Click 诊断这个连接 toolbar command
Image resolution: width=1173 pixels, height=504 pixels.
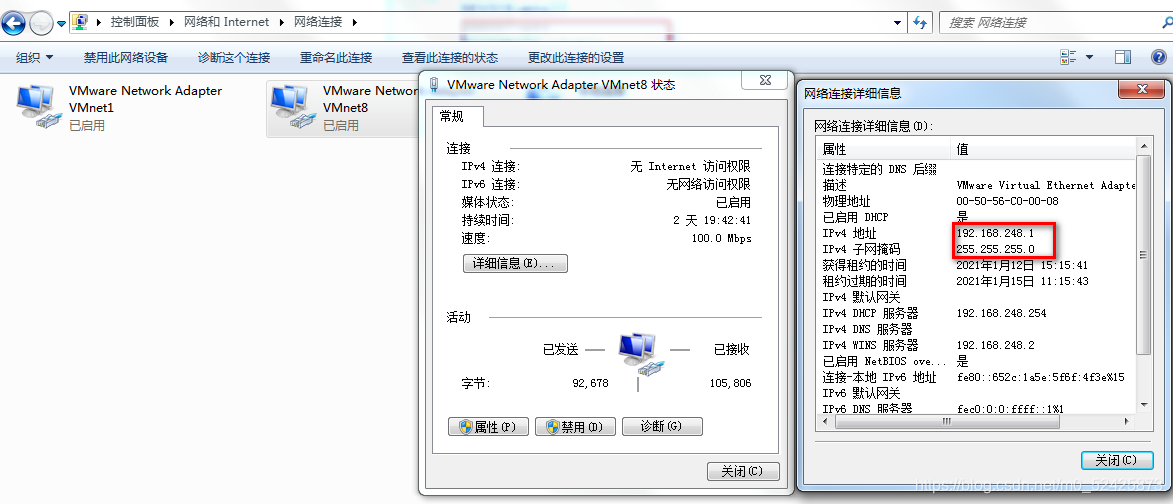(233, 58)
